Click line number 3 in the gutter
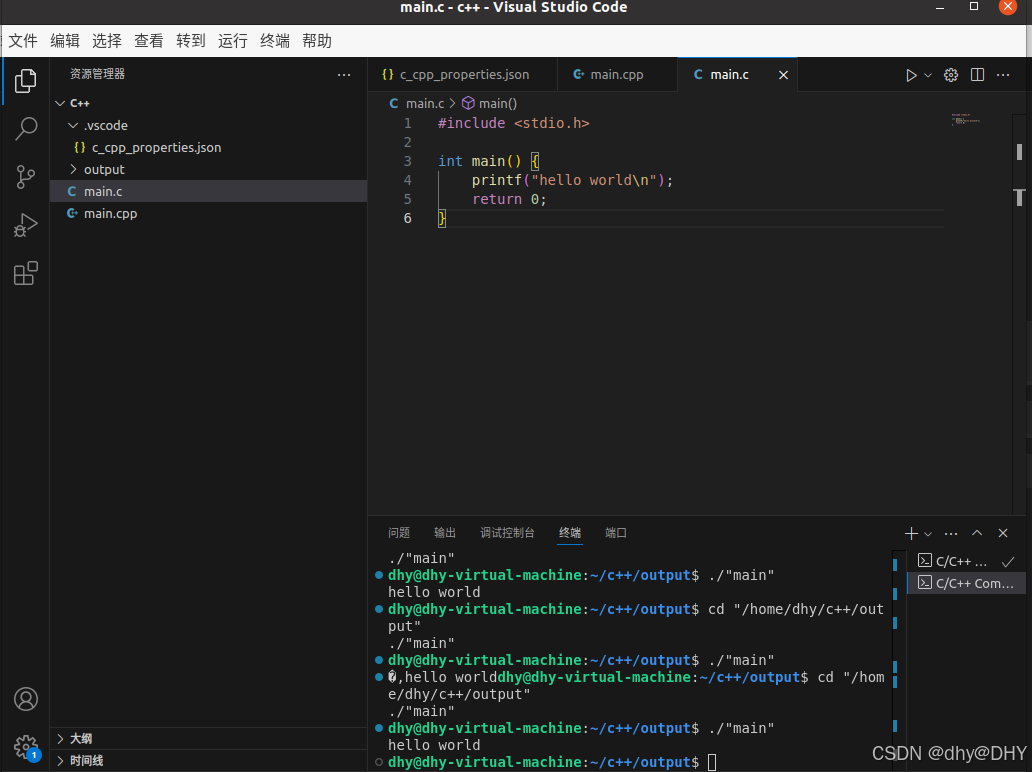The width and height of the screenshot is (1032, 772). [407, 161]
